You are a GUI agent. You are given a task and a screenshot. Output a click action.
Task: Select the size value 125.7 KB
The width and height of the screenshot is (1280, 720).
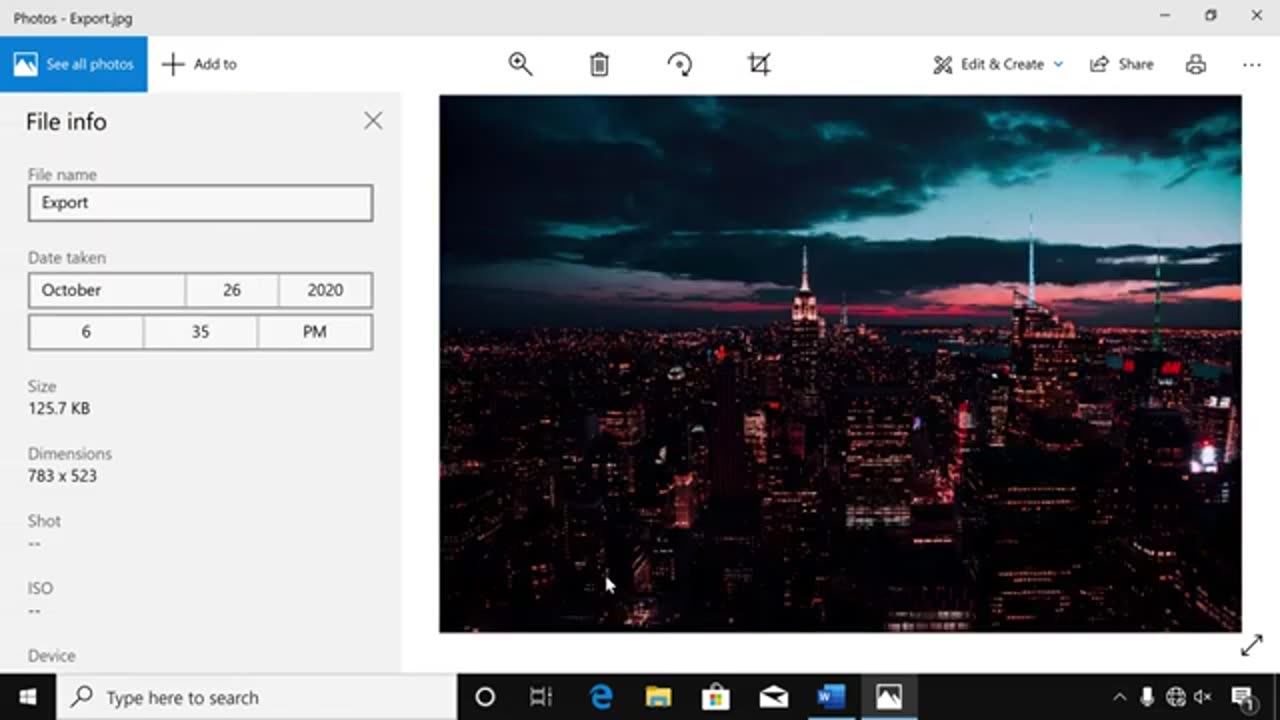pyautogui.click(x=59, y=408)
